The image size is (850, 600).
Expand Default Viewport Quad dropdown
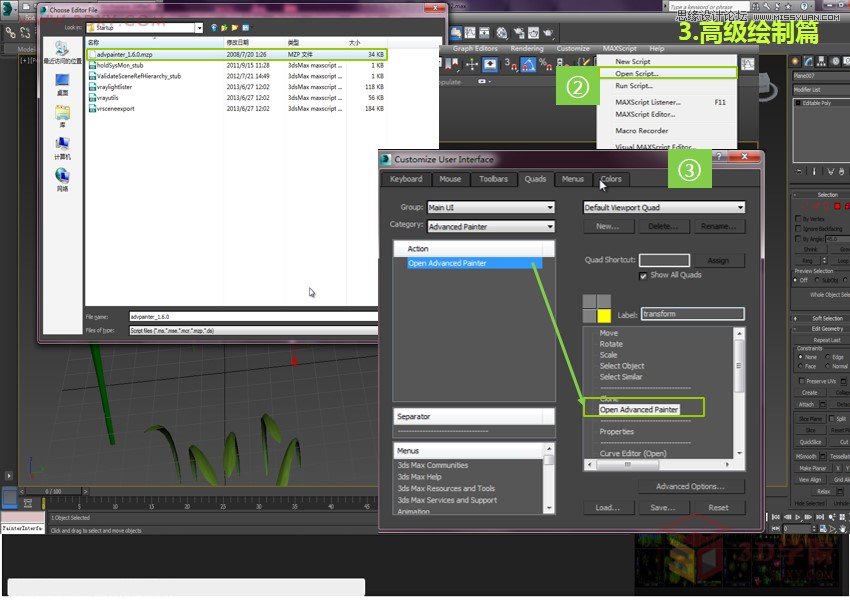664,208
